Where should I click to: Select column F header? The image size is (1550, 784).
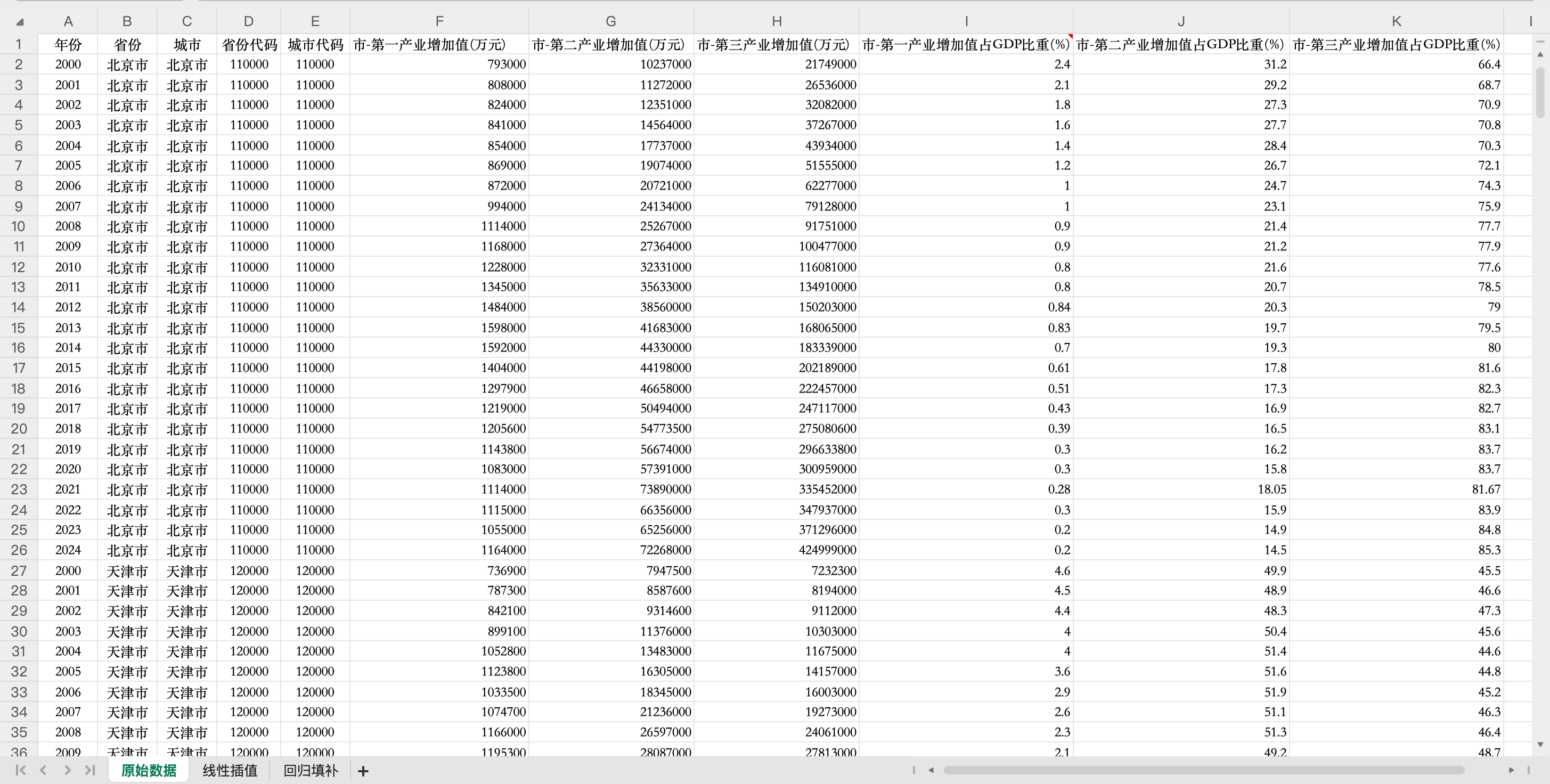point(439,22)
